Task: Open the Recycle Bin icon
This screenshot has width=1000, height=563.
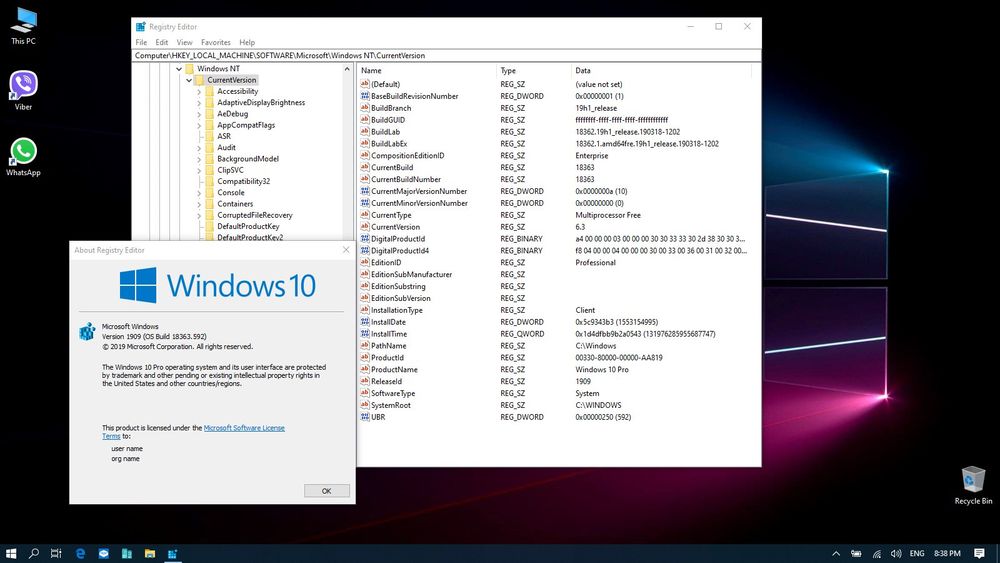Action: click(x=973, y=485)
